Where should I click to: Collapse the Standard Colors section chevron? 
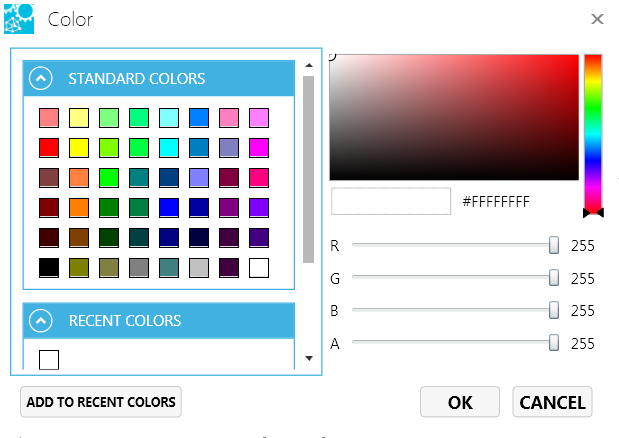(x=41, y=79)
